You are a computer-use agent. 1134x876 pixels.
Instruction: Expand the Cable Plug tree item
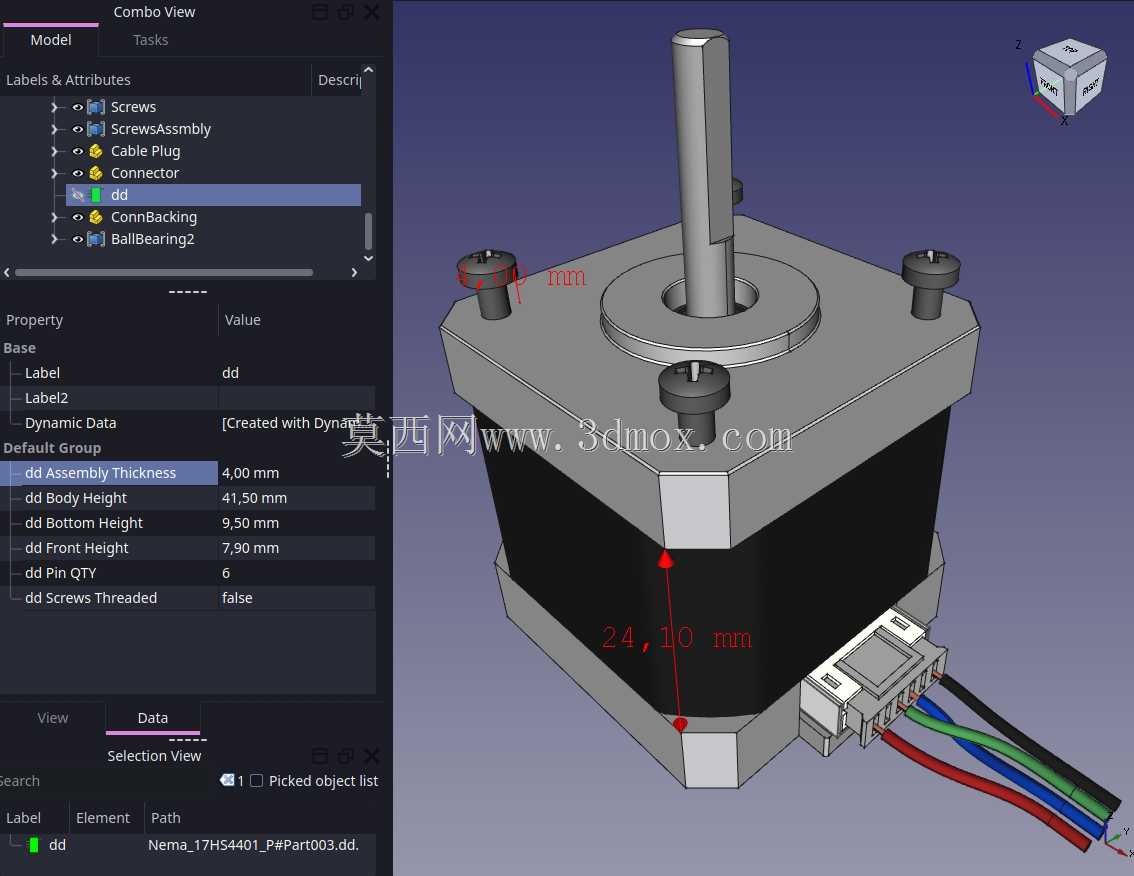pyautogui.click(x=54, y=151)
